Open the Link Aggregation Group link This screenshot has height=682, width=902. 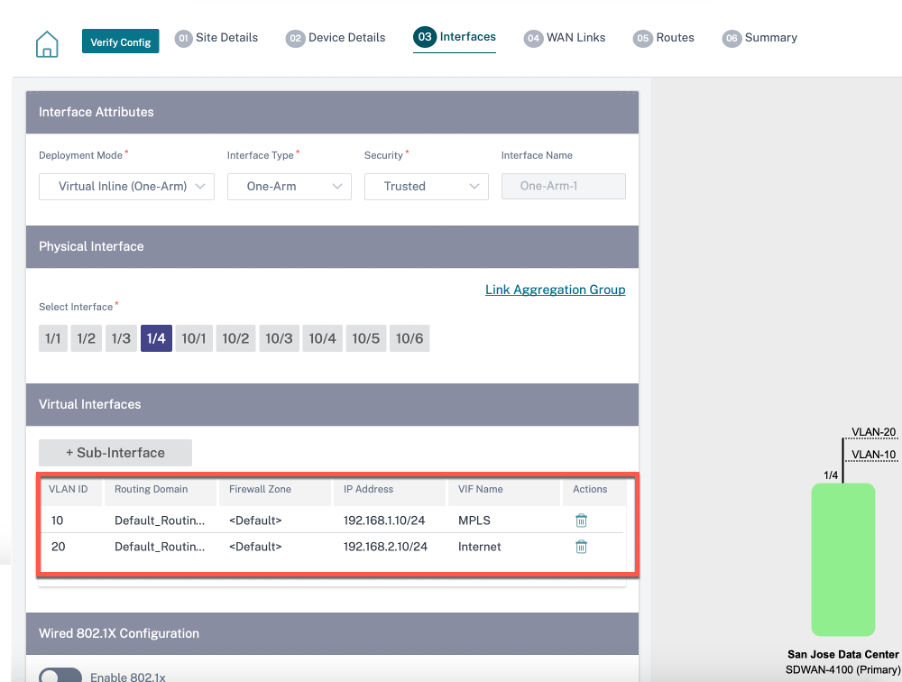click(x=555, y=290)
